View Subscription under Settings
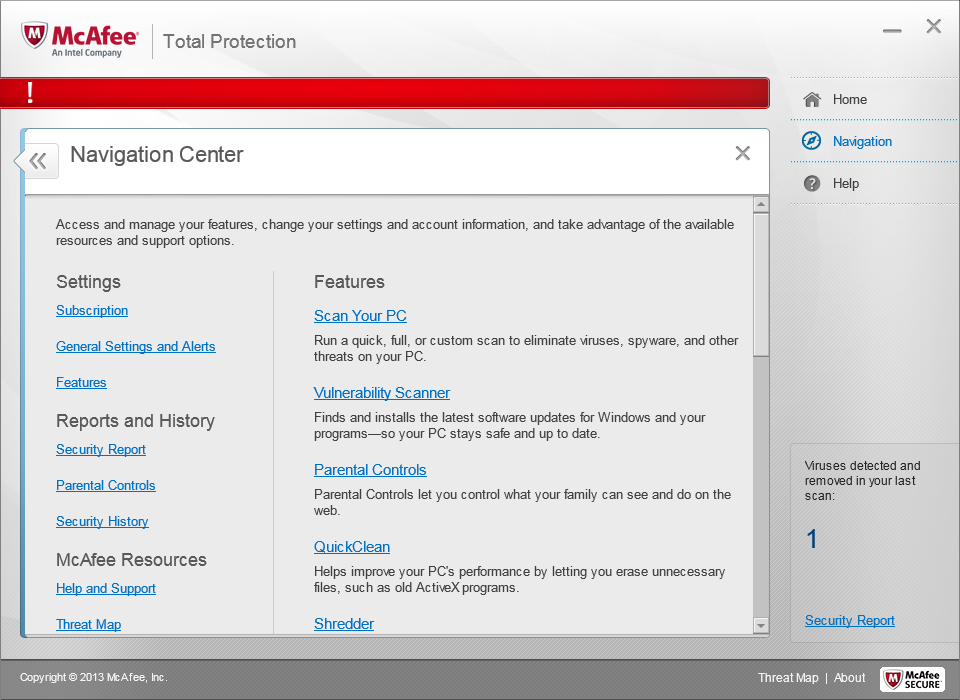Screen dimensions: 960x700 (x=92, y=310)
